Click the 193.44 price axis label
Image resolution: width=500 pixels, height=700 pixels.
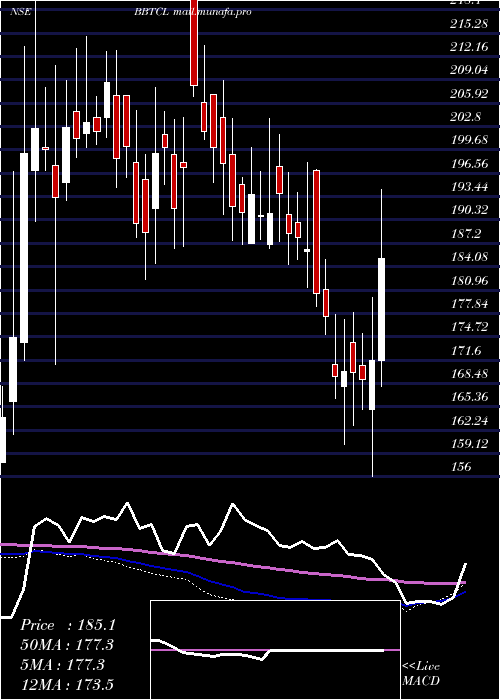coord(469,187)
